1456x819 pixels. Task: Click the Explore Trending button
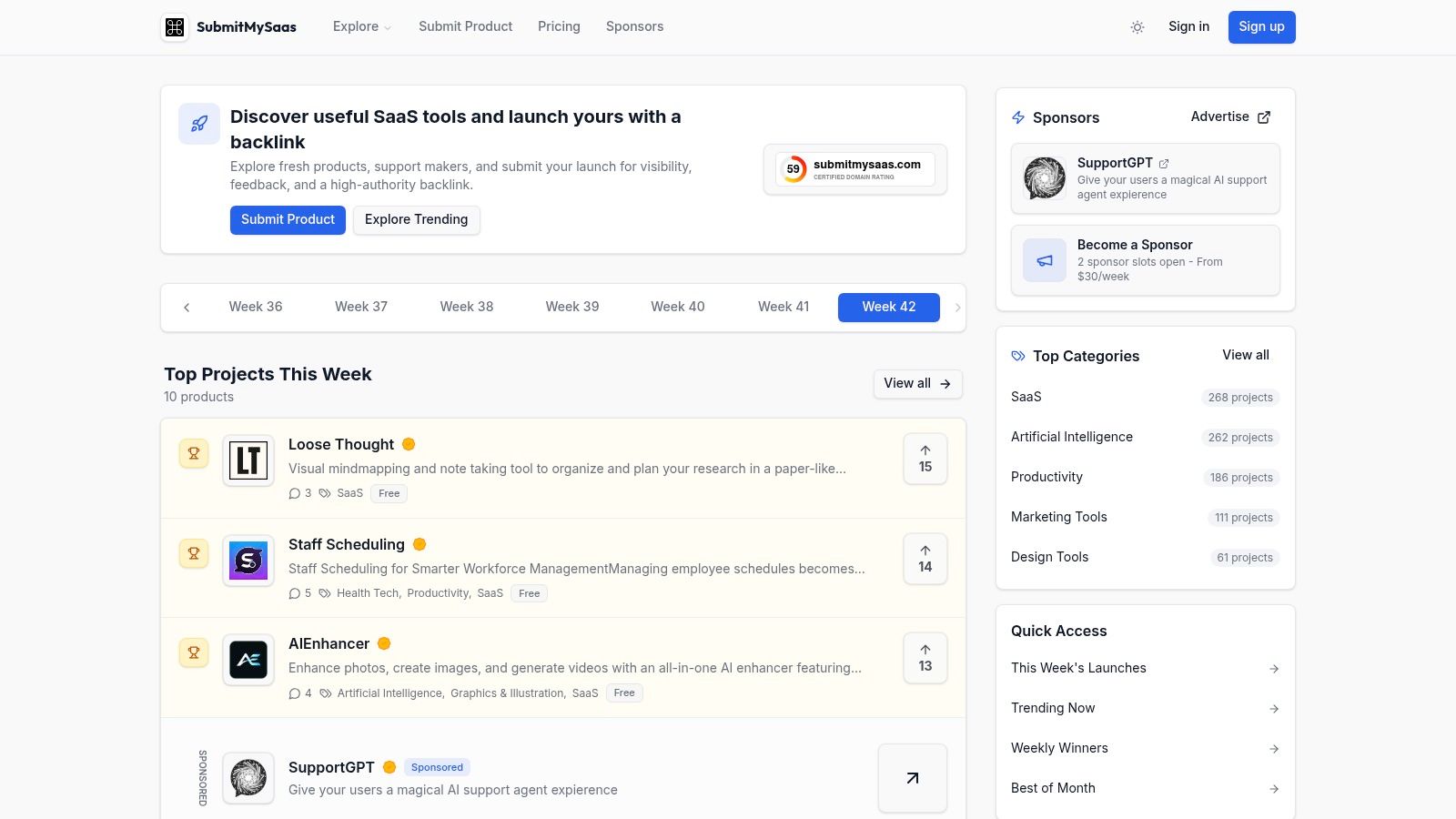click(417, 219)
